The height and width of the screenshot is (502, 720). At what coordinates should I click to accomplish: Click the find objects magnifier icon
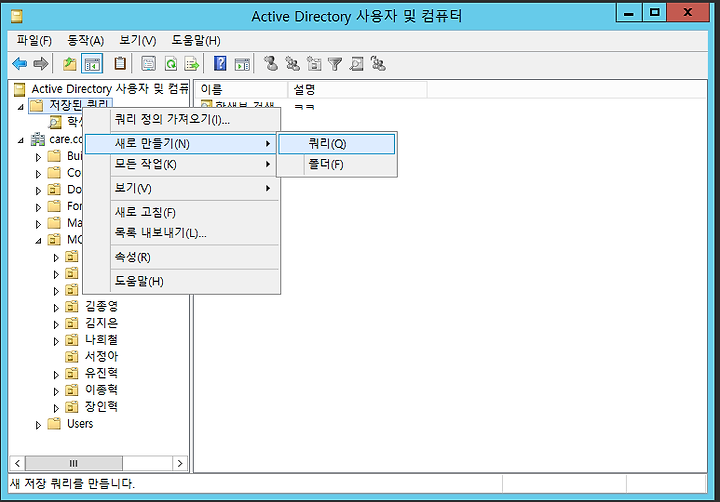(356, 64)
